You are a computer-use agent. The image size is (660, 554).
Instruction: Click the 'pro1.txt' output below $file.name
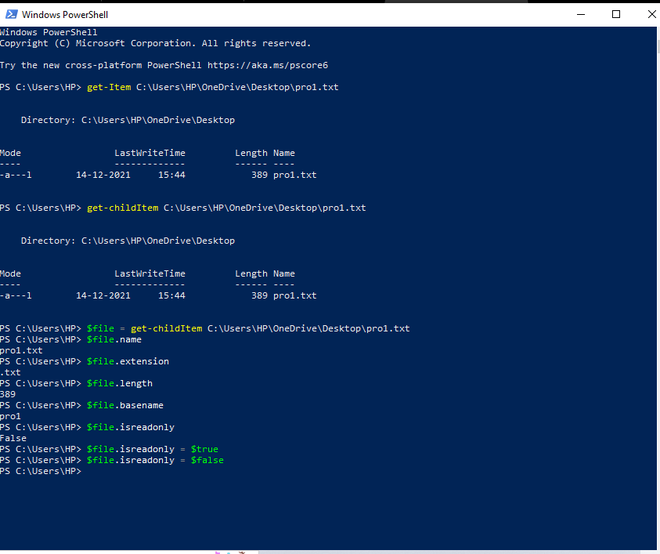tap(21, 350)
